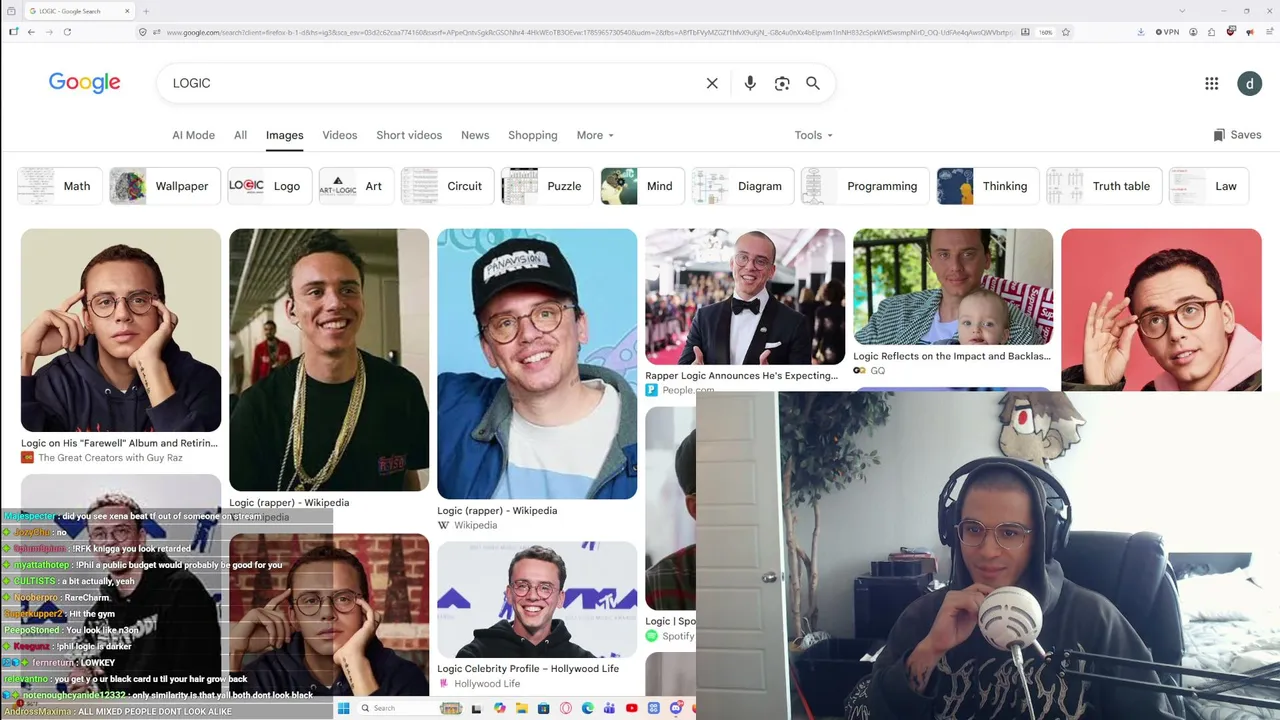Image resolution: width=1280 pixels, height=720 pixels.
Task: Filter images by the Law chip
Action: pyautogui.click(x=1209, y=186)
